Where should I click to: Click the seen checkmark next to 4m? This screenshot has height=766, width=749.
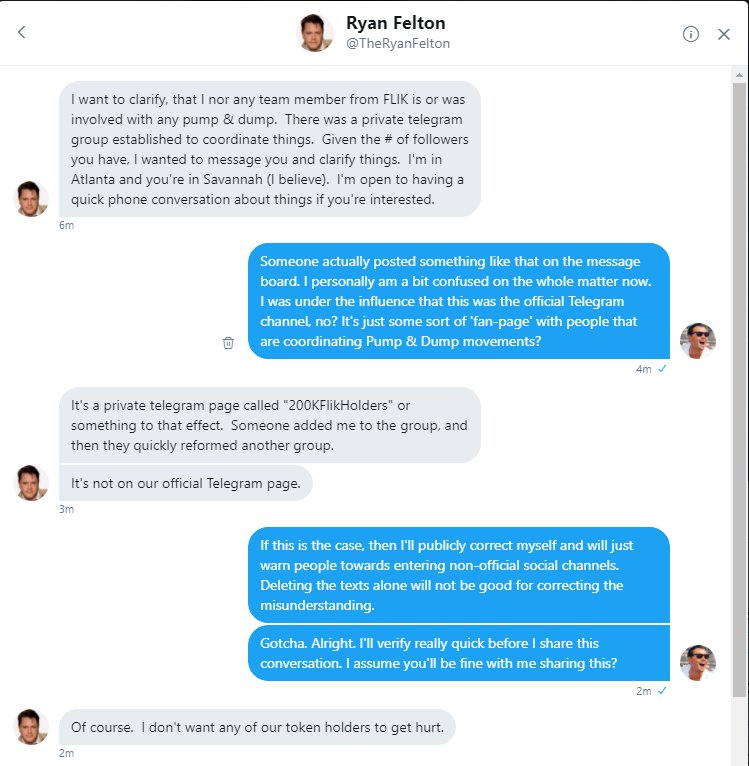662,369
